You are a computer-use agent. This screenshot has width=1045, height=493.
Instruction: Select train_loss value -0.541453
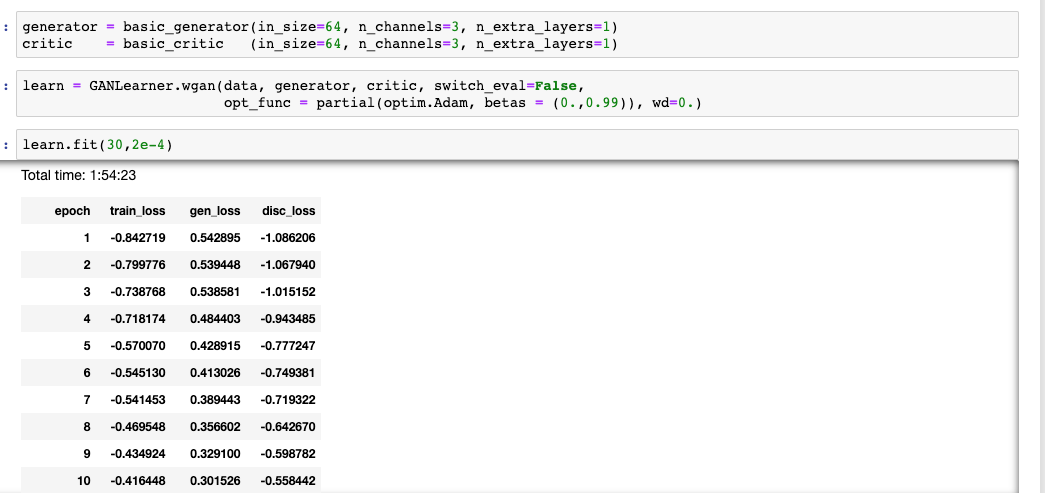pos(138,400)
